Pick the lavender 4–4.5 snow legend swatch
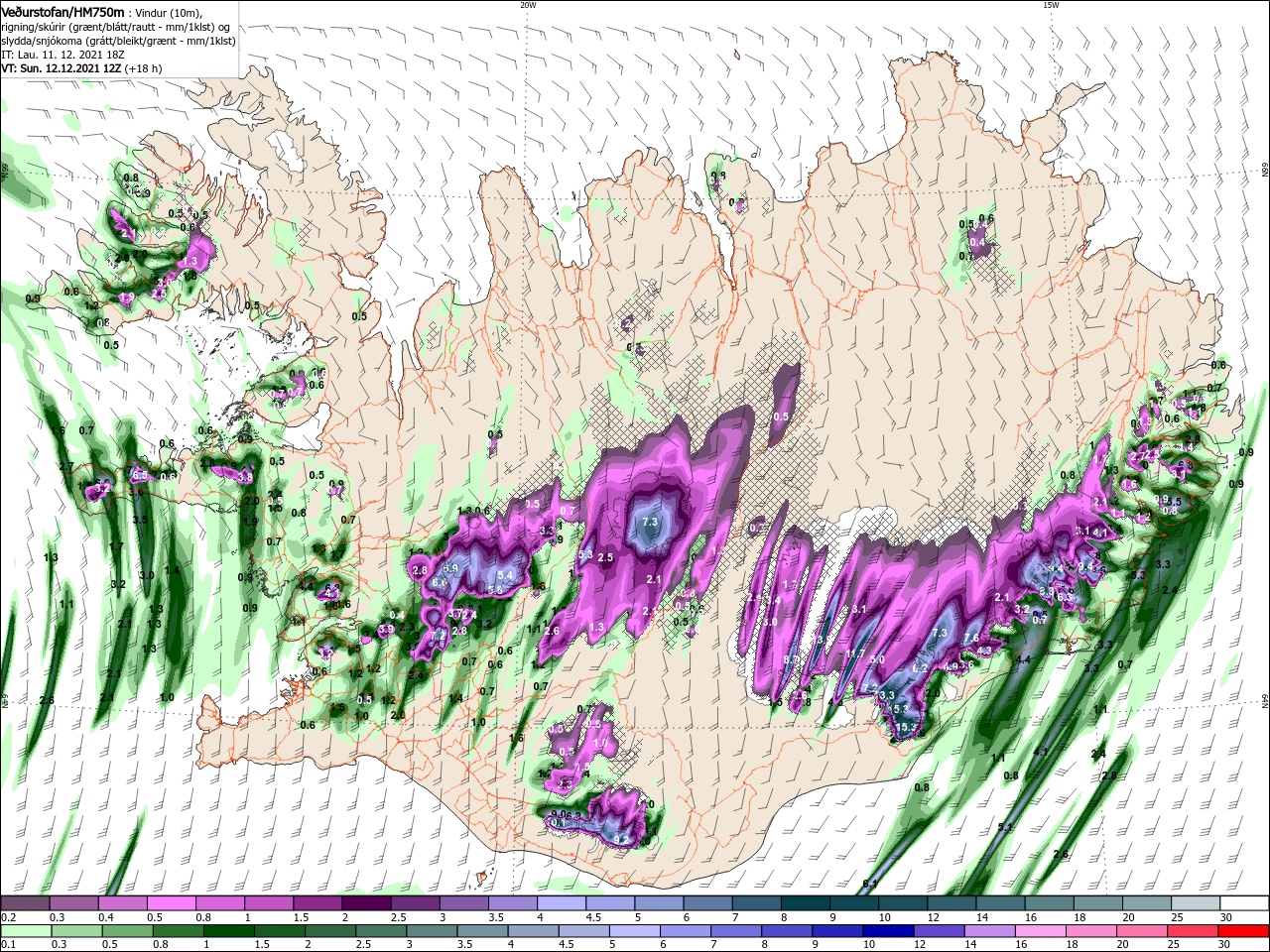 (x=562, y=903)
